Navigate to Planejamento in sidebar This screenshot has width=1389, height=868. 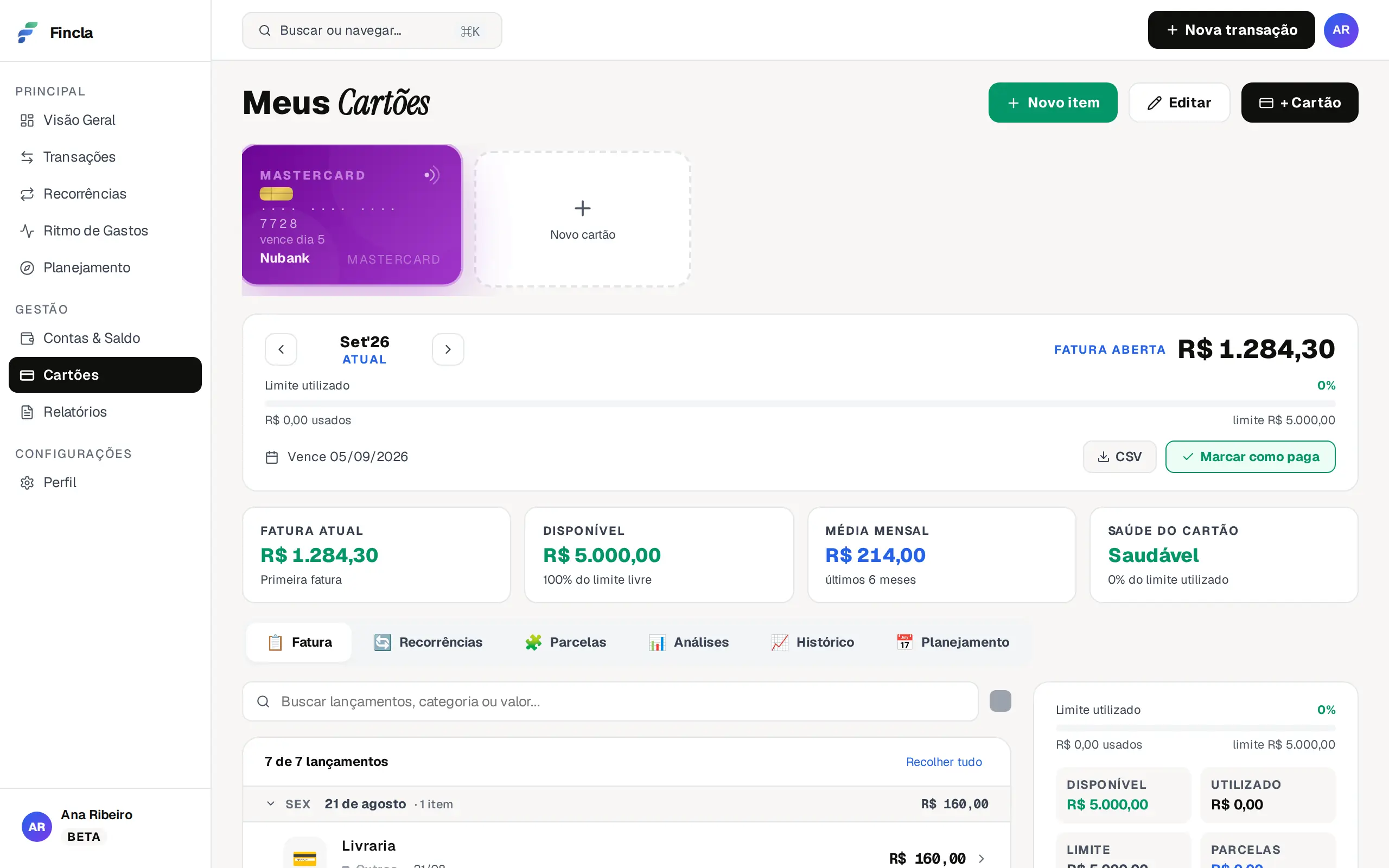(x=105, y=267)
